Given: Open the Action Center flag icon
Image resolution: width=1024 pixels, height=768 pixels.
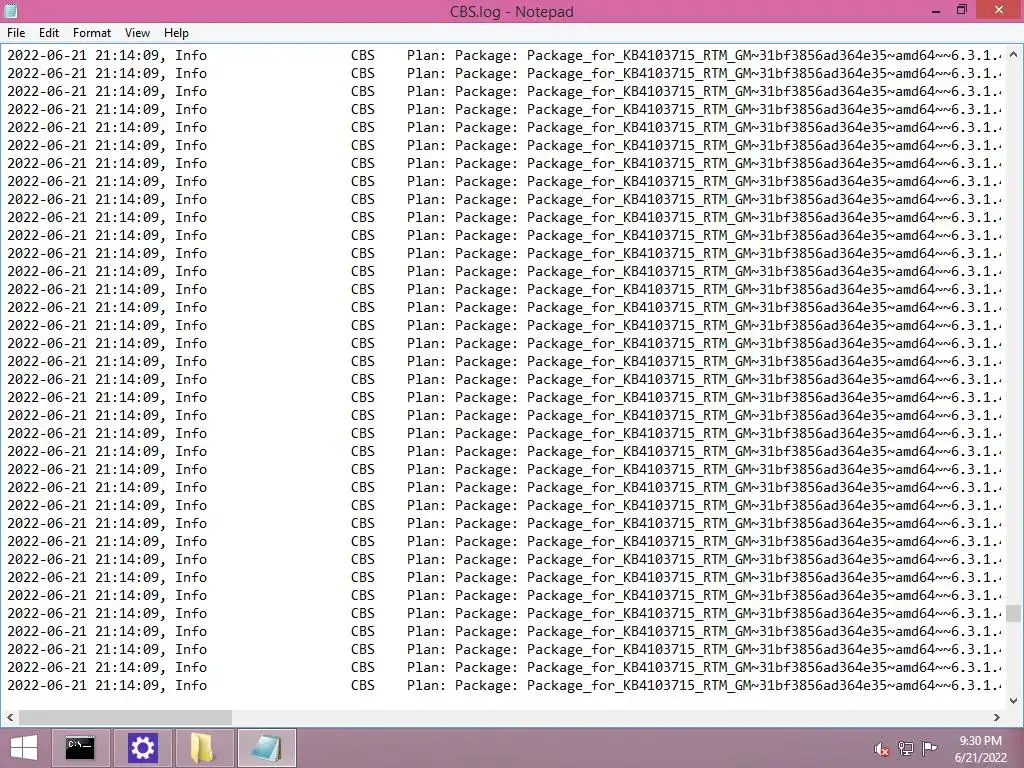Looking at the screenshot, I should [x=929, y=748].
